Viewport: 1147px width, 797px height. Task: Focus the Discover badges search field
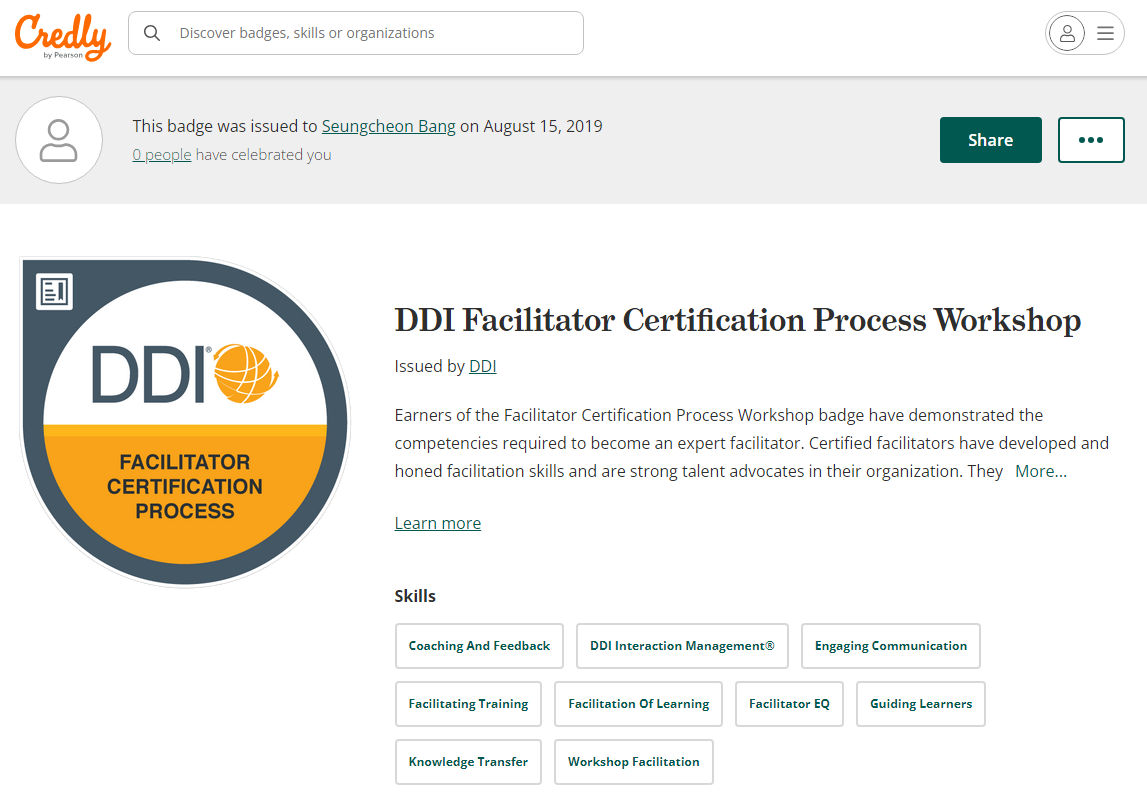(356, 33)
